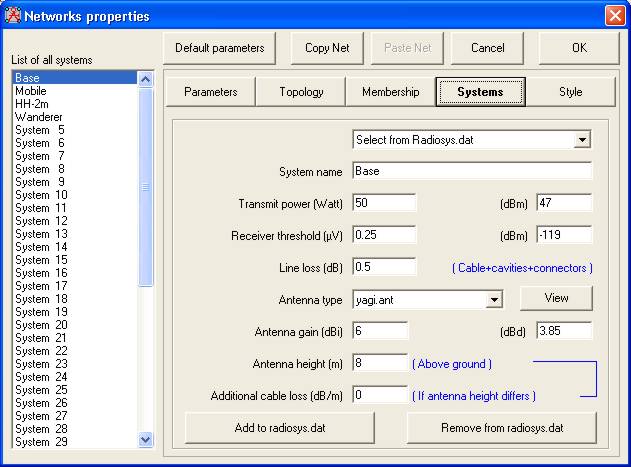Click the Additional cable loss field

pyautogui.click(x=380, y=395)
